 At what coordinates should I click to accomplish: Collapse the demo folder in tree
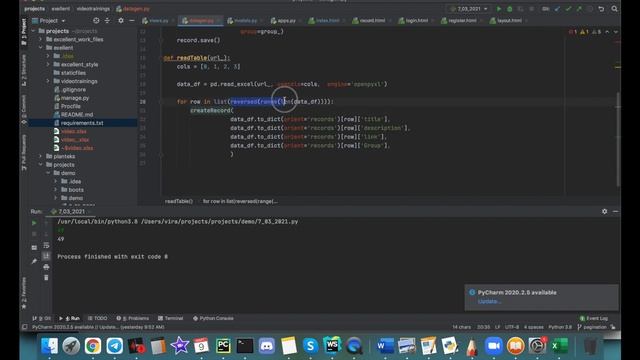tap(48, 173)
